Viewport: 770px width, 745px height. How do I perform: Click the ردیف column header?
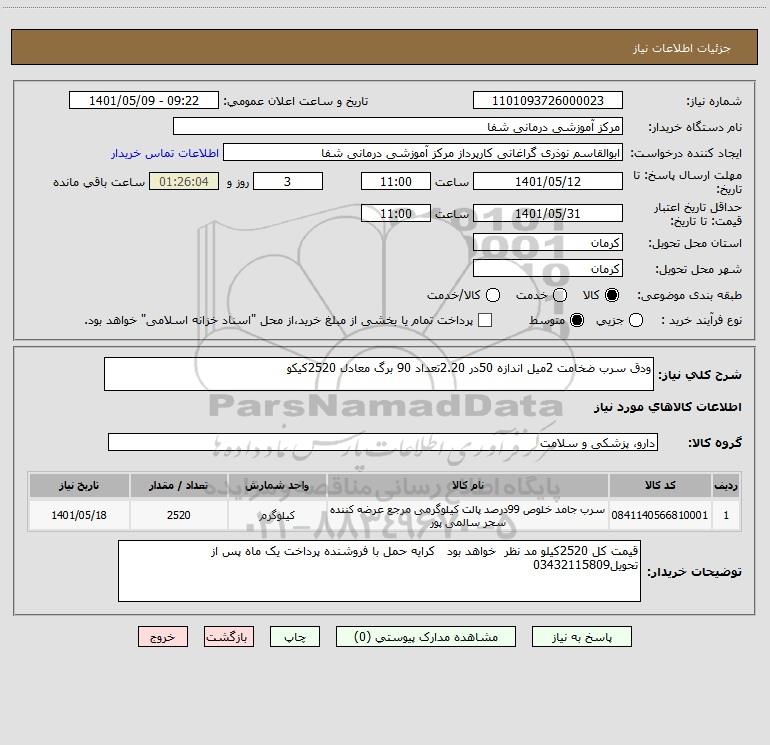(x=725, y=486)
